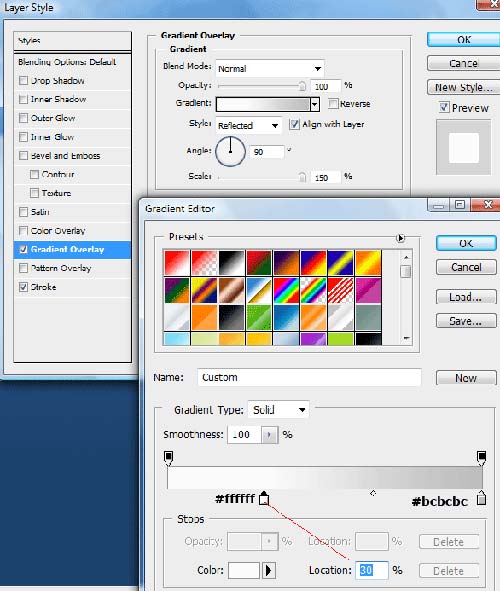Viewport: 500px width, 591px height.
Task: Set the angle dial in Gradient Overlay
Action: (230, 152)
